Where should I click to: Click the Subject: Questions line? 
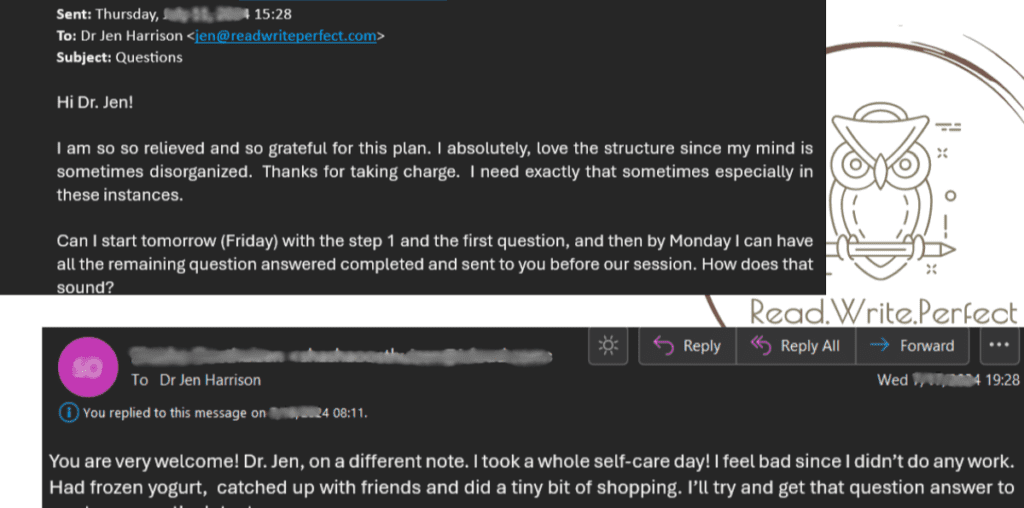(x=120, y=57)
